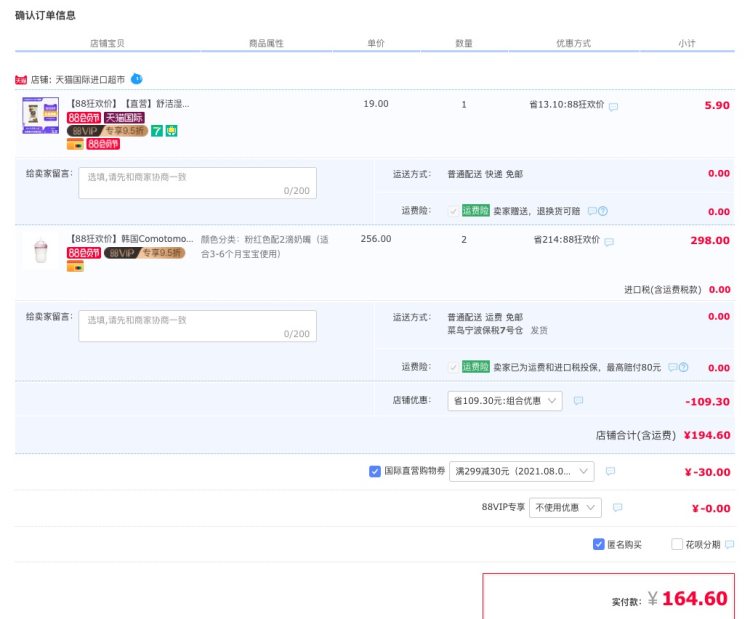Screen dimensions: 750x619
Task: Click the 164.60 actual payment total
Action: [x=695, y=598]
